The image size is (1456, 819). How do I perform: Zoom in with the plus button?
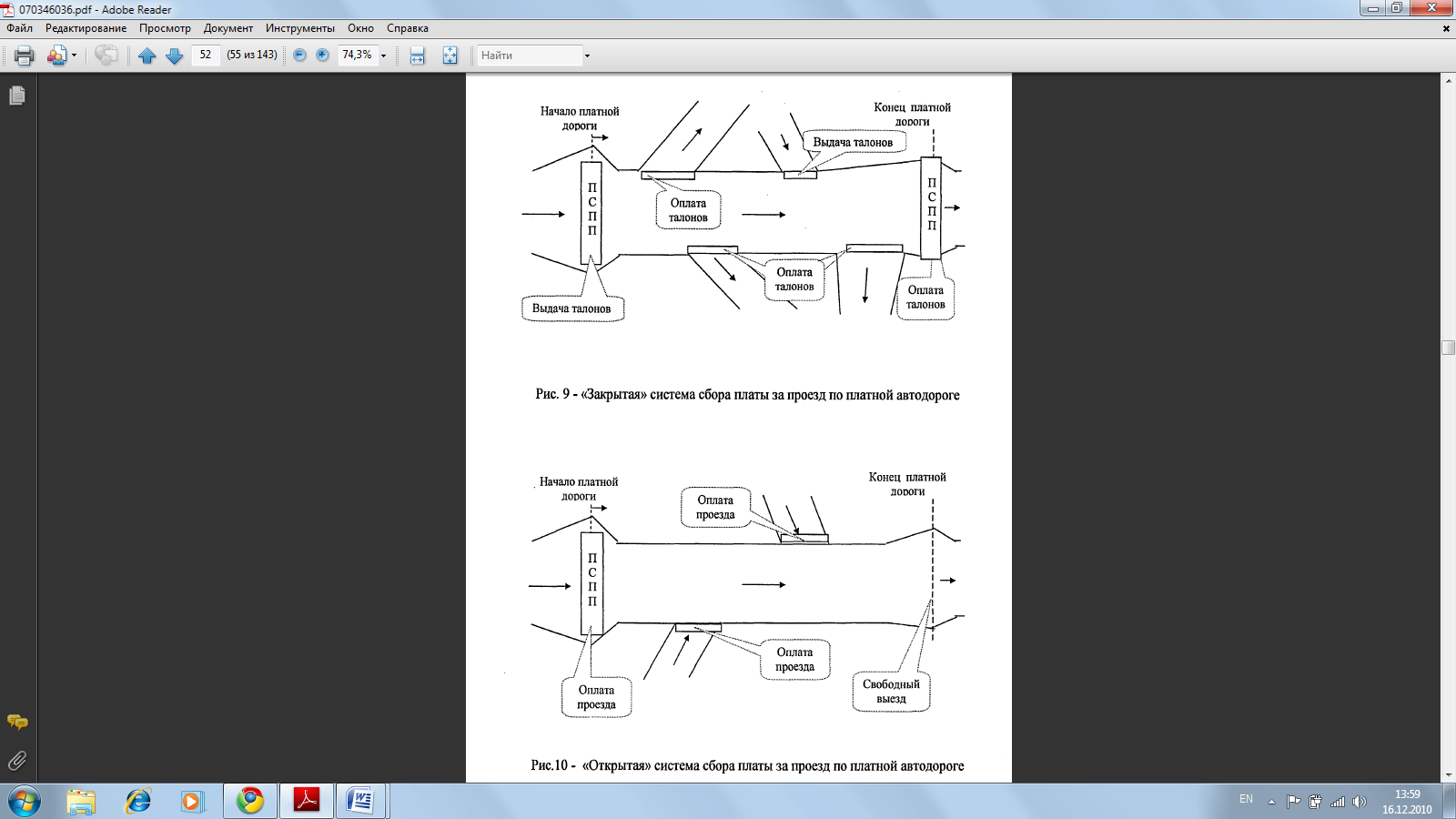click(322, 56)
